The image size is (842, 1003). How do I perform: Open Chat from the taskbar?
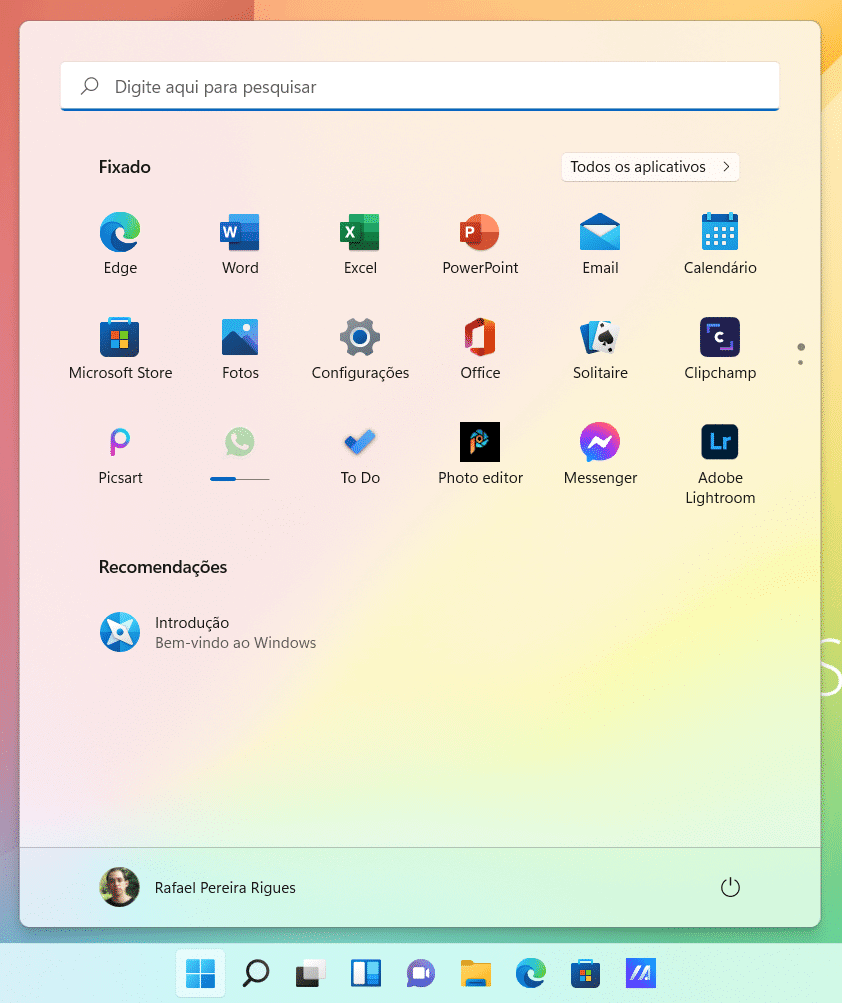click(421, 974)
